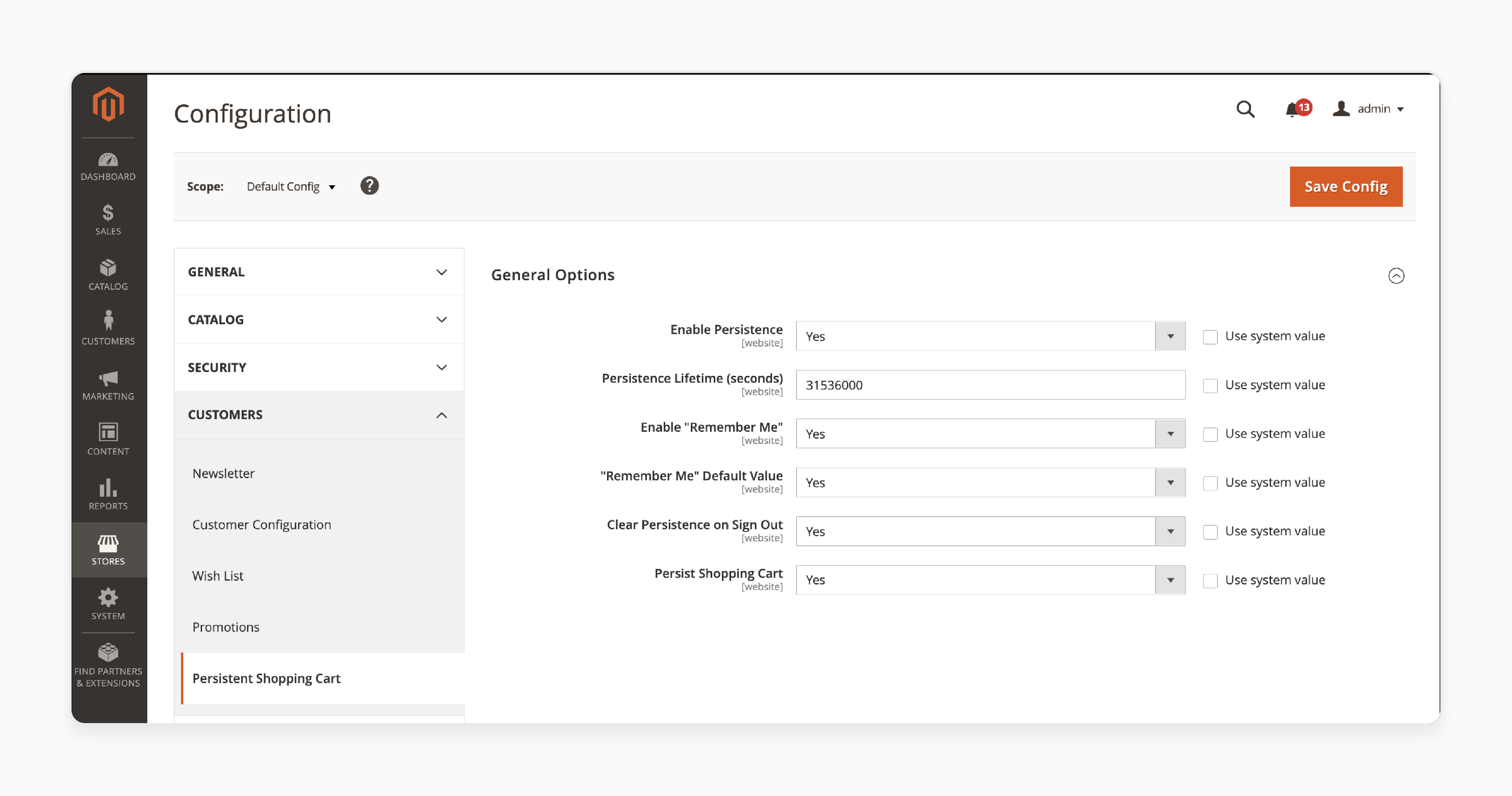The image size is (1512, 796).
Task: Click the Persist Shopping Cart field label
Action: click(x=718, y=573)
